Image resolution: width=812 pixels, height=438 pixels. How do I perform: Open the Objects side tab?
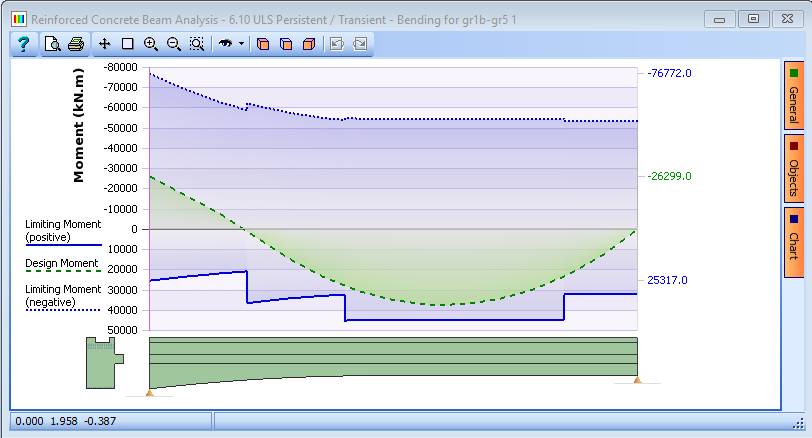(x=793, y=168)
